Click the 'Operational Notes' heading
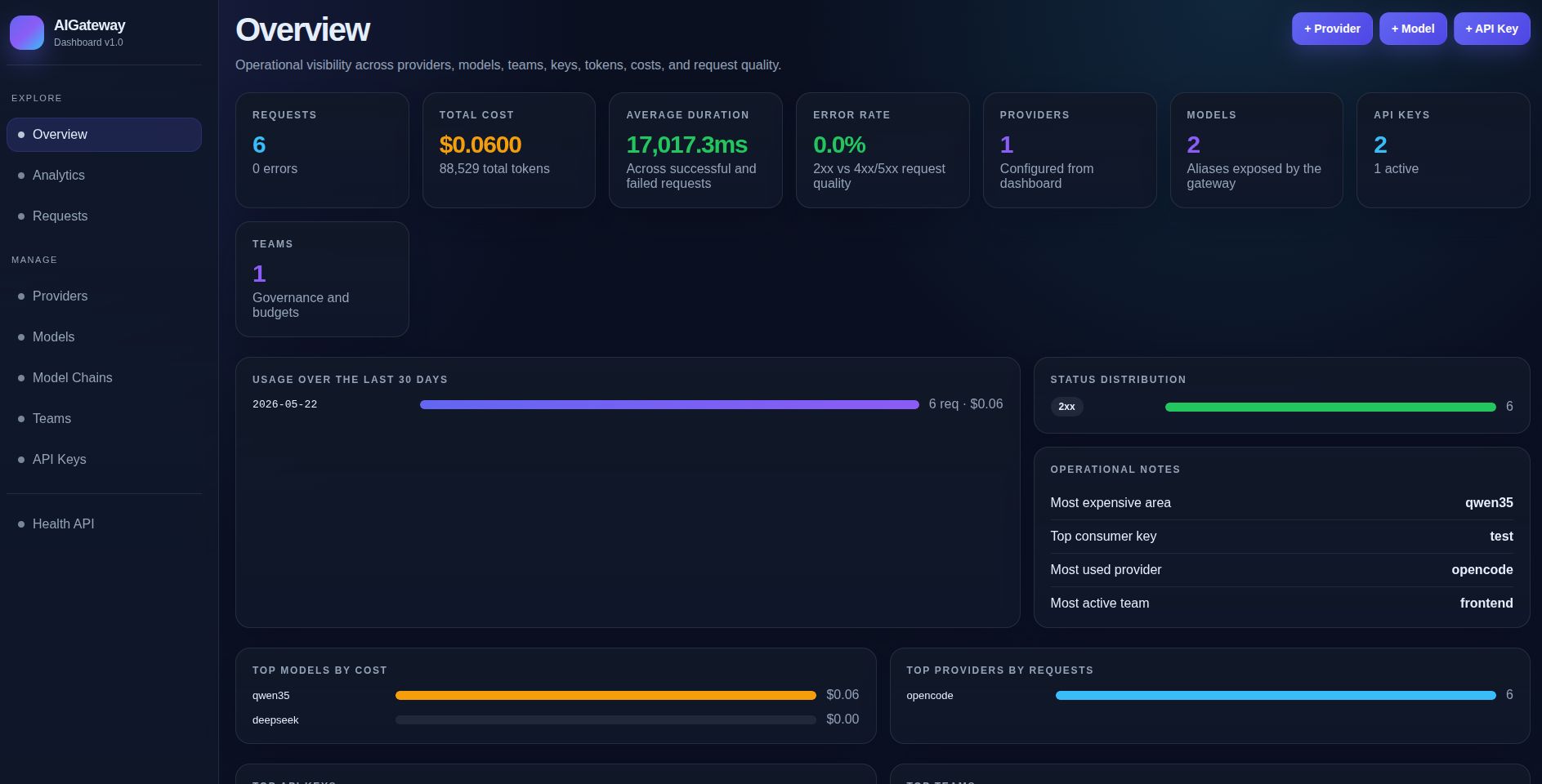 (x=1115, y=470)
